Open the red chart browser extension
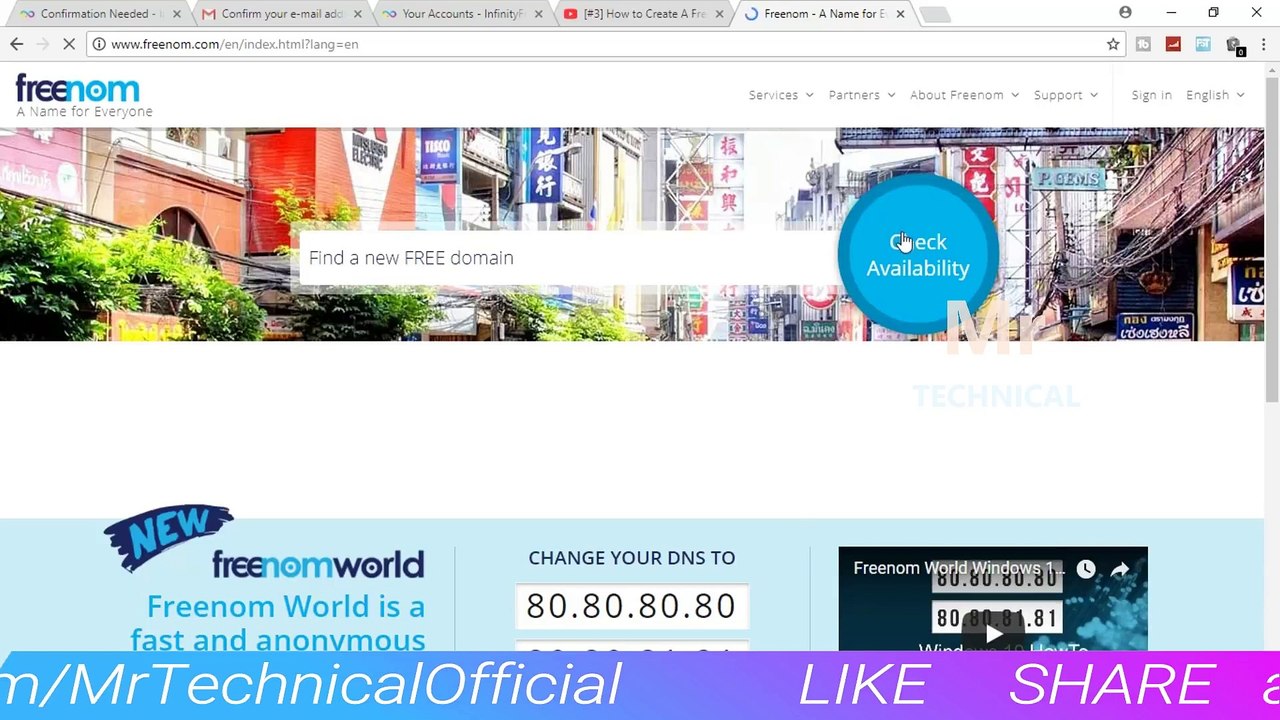The image size is (1280, 720). (1173, 44)
